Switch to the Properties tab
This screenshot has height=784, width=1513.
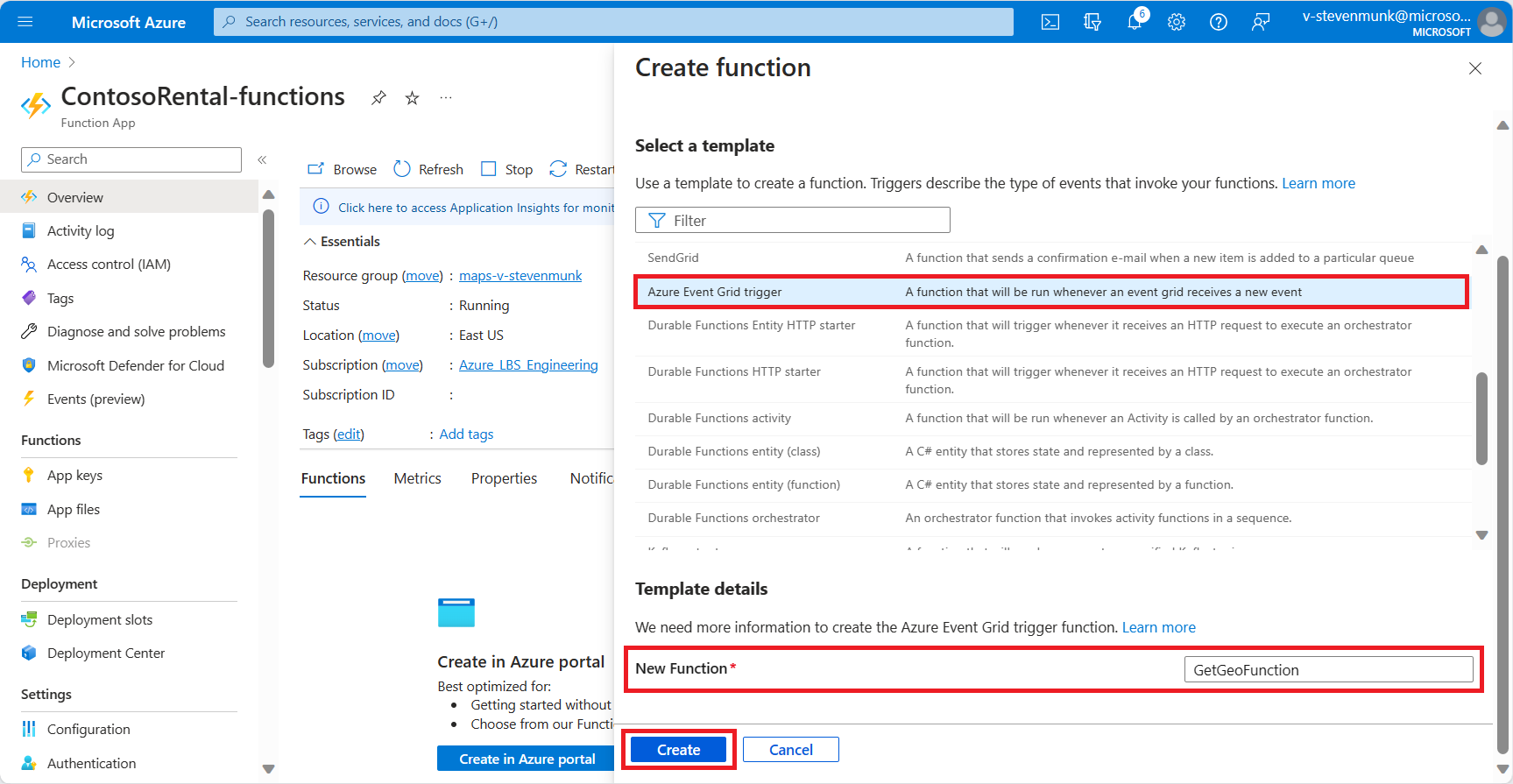click(x=504, y=478)
